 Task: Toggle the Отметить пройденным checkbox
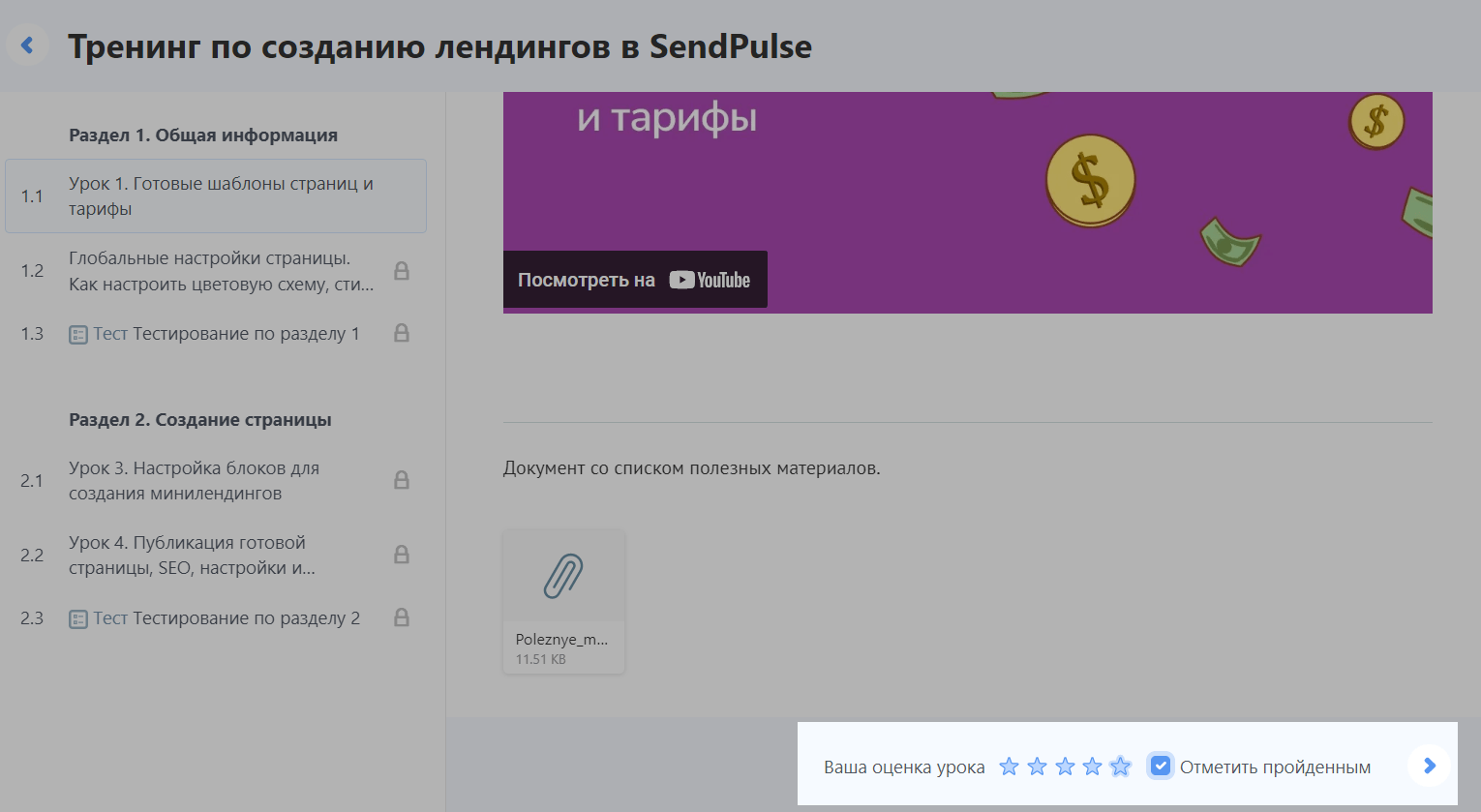coord(1160,767)
